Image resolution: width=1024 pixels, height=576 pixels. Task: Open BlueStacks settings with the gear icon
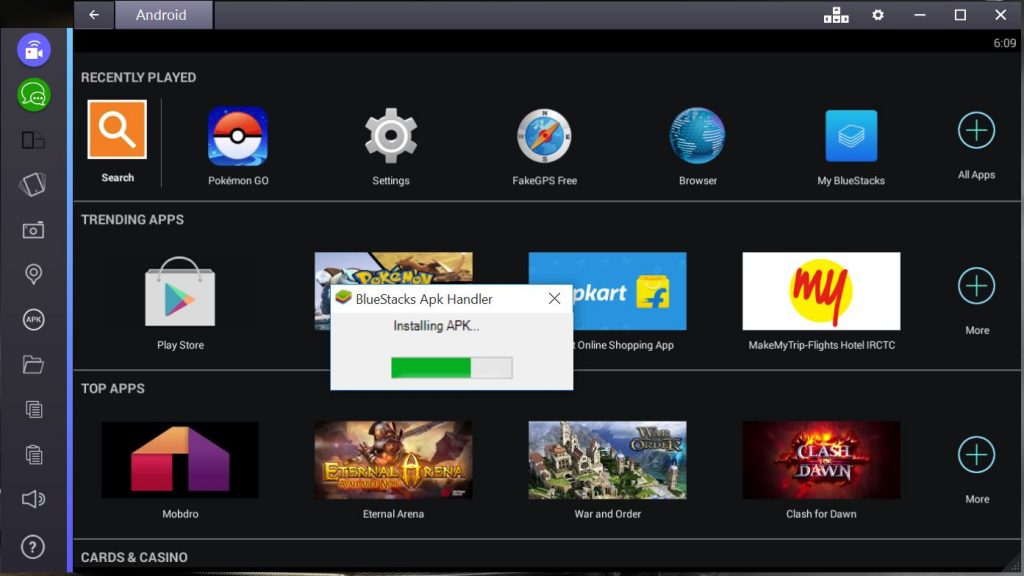pyautogui.click(x=877, y=15)
